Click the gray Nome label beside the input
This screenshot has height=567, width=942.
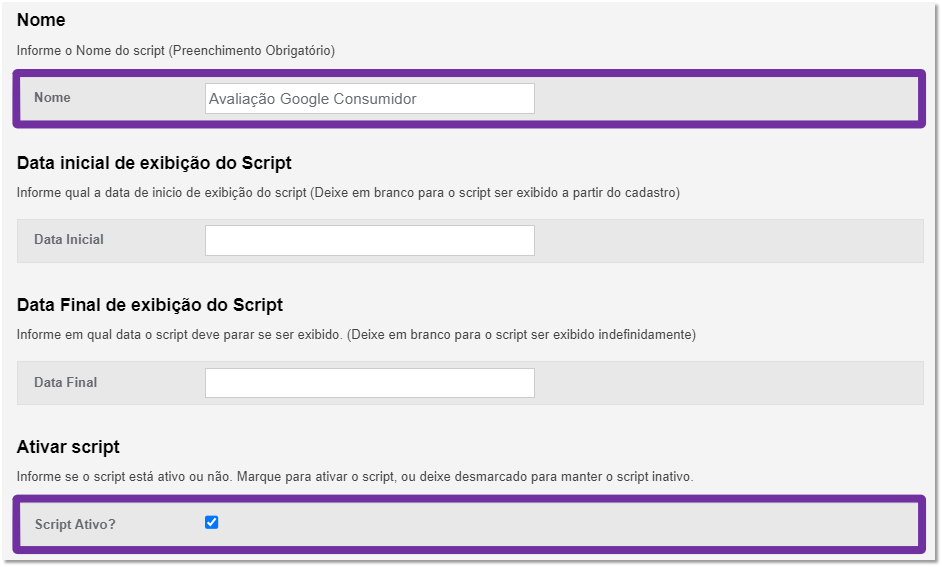tap(52, 97)
